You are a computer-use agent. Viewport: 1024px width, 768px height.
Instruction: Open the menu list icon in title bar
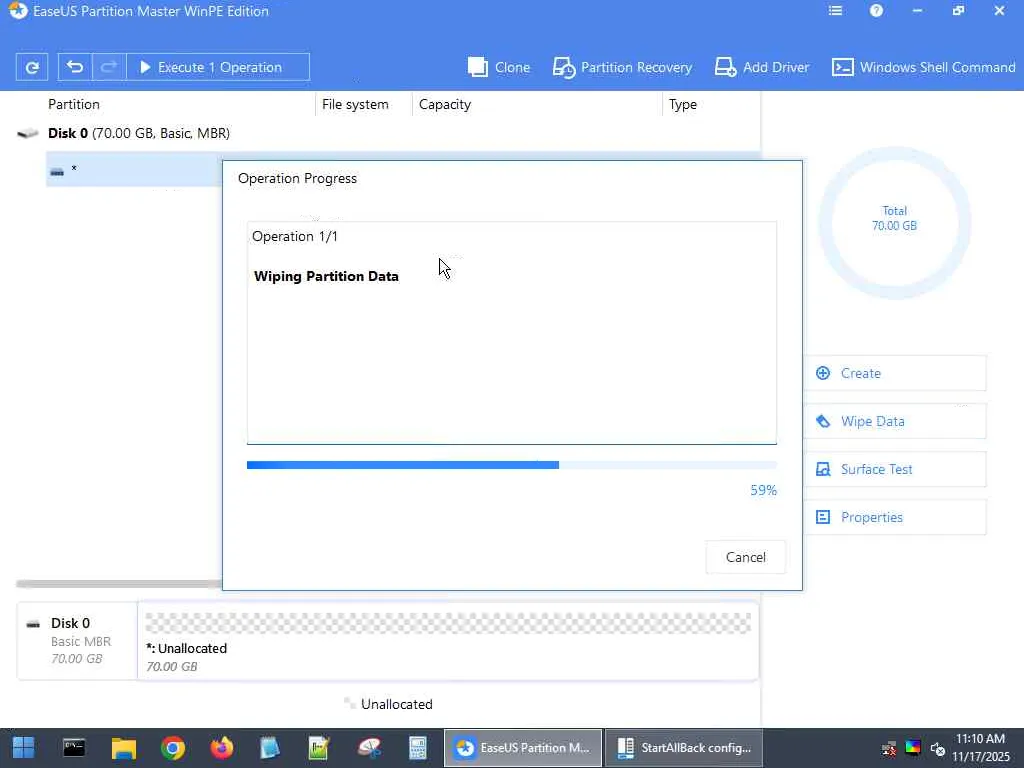click(835, 10)
